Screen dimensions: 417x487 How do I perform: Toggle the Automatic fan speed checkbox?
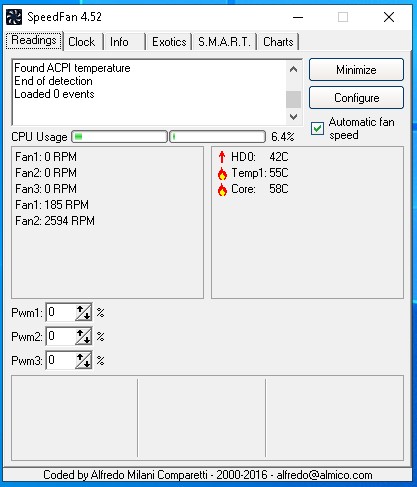point(317,128)
